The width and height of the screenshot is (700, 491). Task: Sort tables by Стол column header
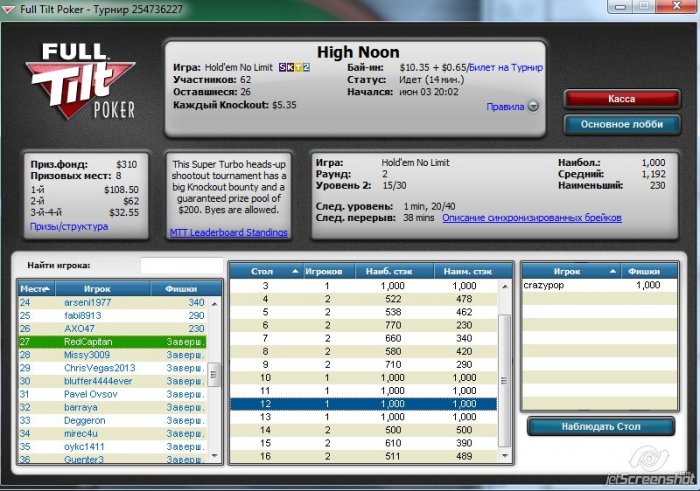[266, 271]
